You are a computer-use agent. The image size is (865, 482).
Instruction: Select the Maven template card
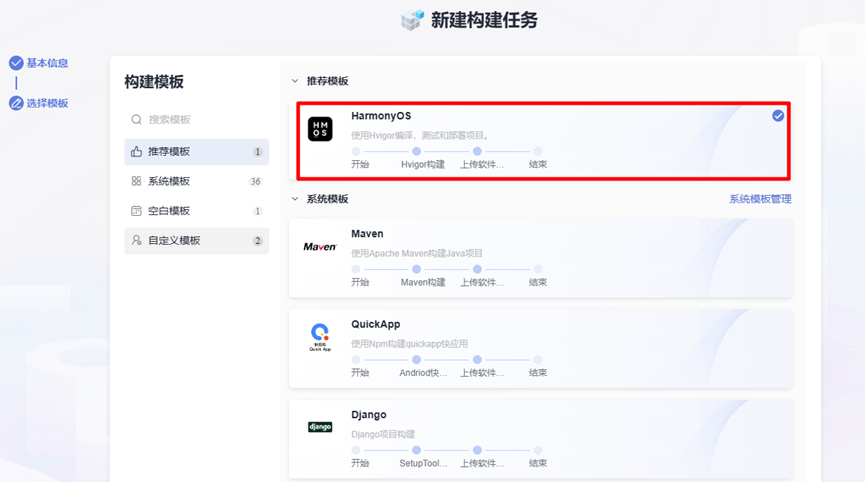(540, 258)
